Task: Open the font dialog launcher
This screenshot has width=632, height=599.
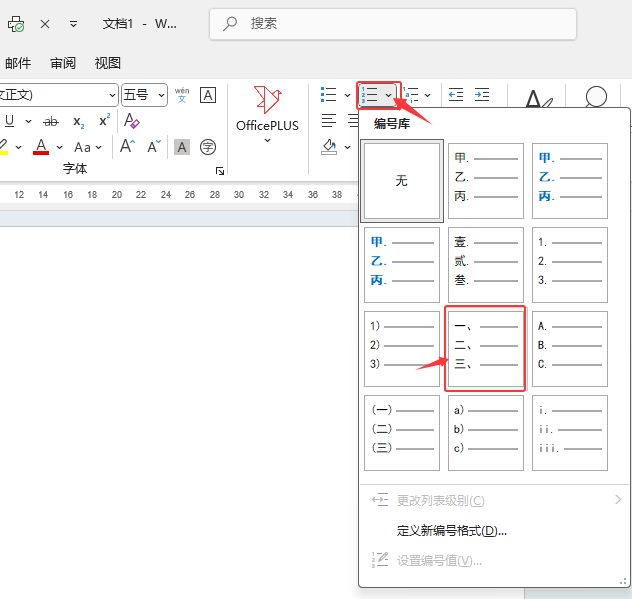Action: click(220, 171)
